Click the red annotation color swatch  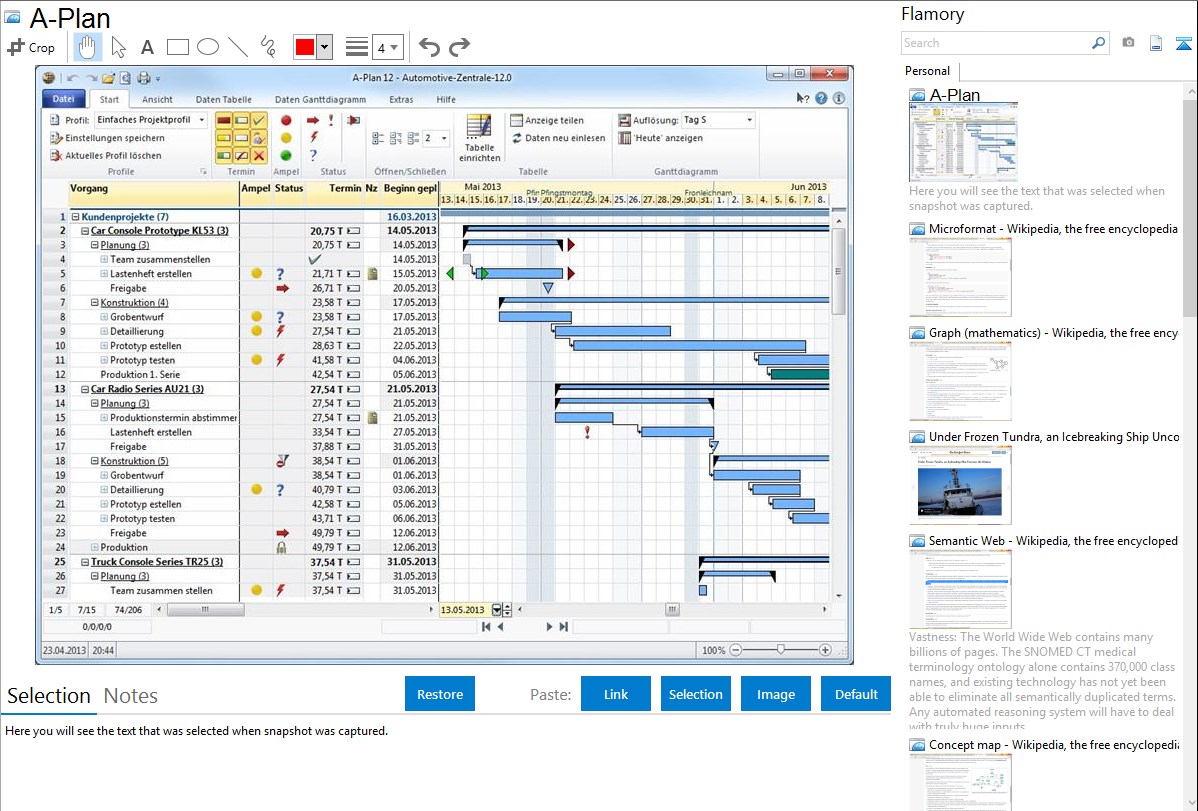click(305, 47)
